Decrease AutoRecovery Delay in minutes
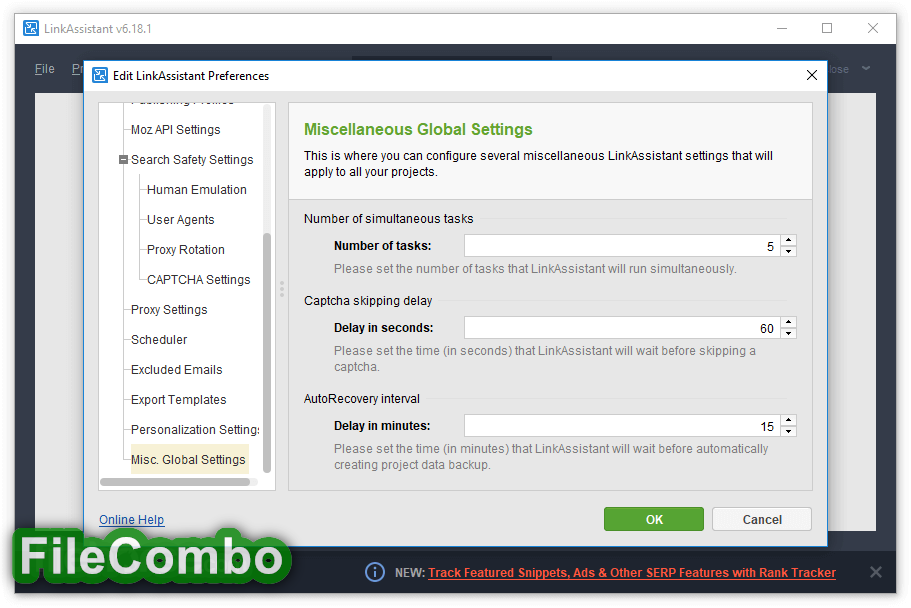The height and width of the screenshot is (608, 911). [x=788, y=431]
